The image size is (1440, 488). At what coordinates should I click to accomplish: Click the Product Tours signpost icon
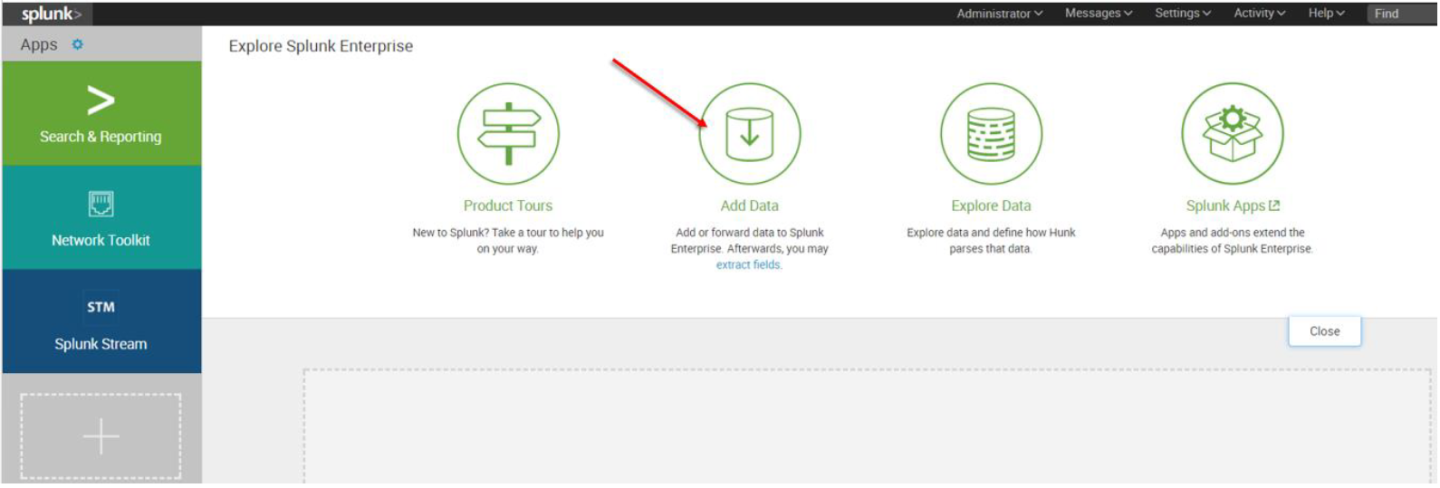pos(508,134)
